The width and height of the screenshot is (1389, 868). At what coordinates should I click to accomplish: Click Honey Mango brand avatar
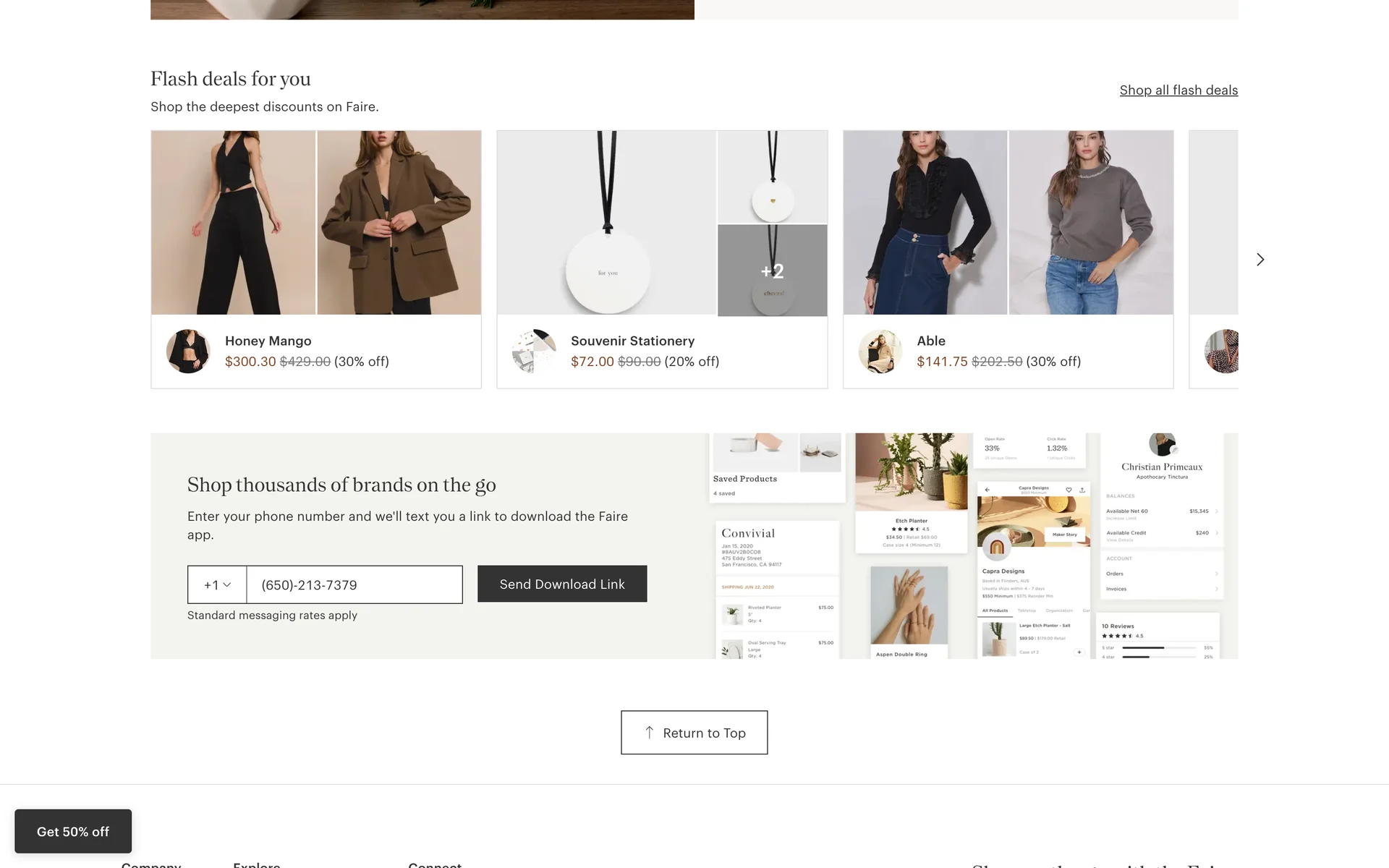pyautogui.click(x=188, y=352)
